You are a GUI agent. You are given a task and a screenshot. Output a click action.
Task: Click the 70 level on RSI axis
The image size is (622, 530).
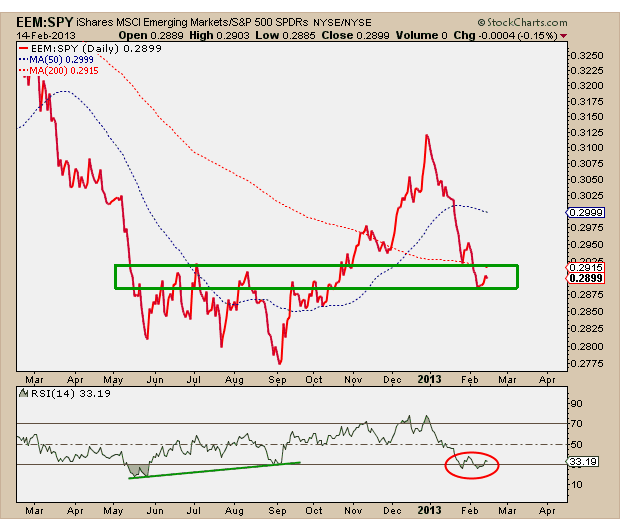(576, 423)
